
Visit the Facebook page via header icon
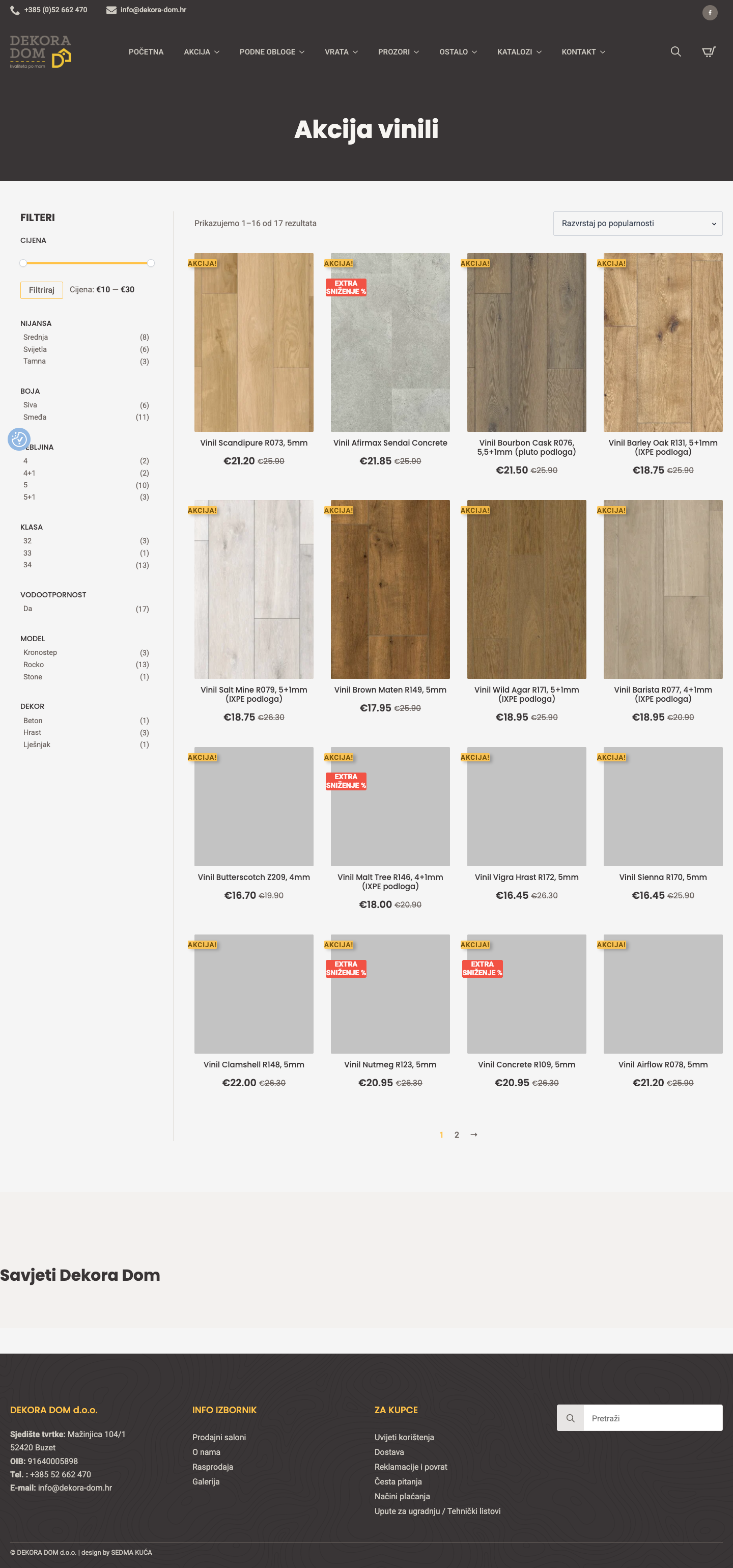[709, 13]
